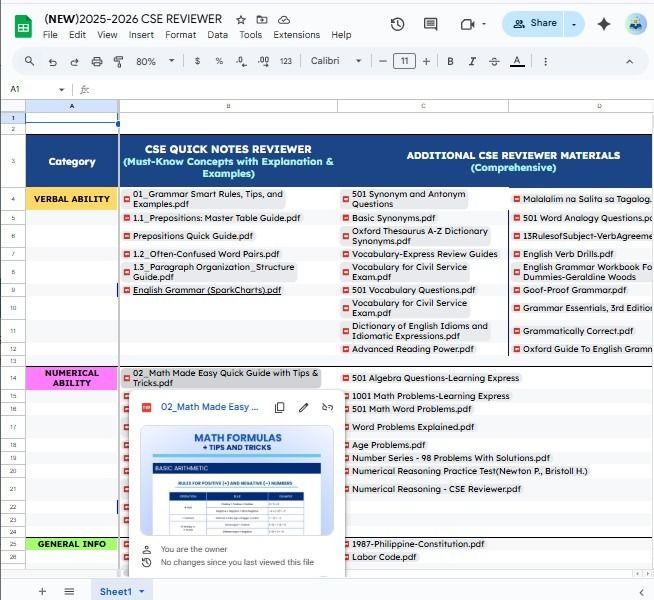This screenshot has height=600, width=654.
Task: Collapse the menus with chevron
Action: tap(629, 62)
